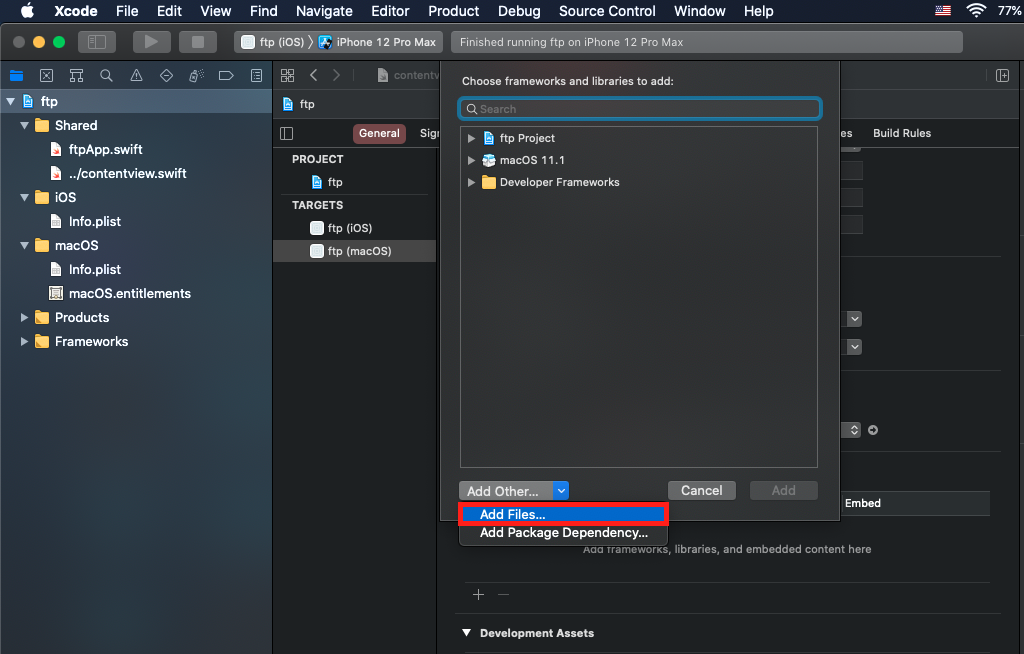
Task: Open the US input source flag menu
Action: pyautogui.click(x=943, y=10)
